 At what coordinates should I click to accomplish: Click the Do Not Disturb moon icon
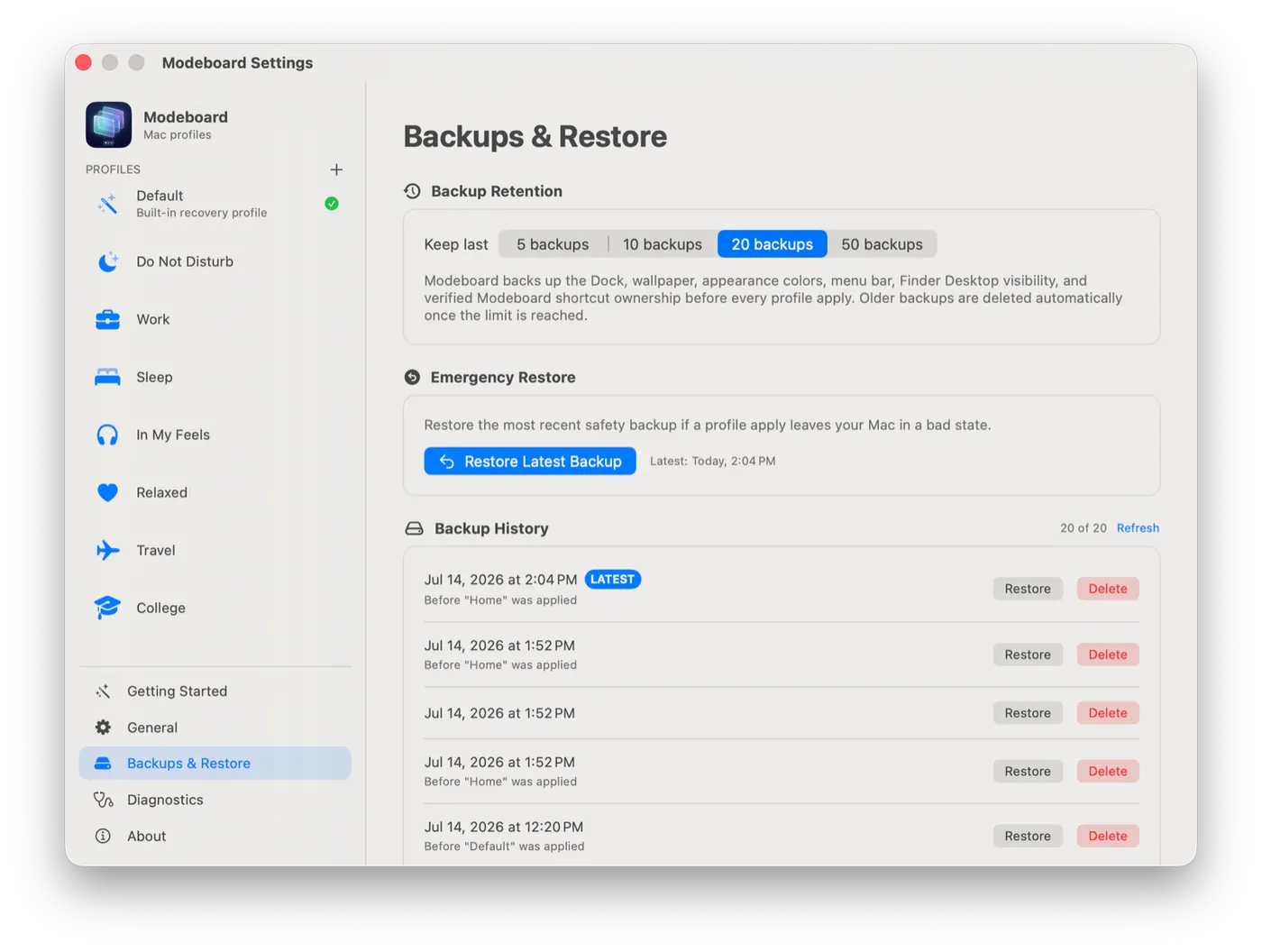pyautogui.click(x=107, y=261)
